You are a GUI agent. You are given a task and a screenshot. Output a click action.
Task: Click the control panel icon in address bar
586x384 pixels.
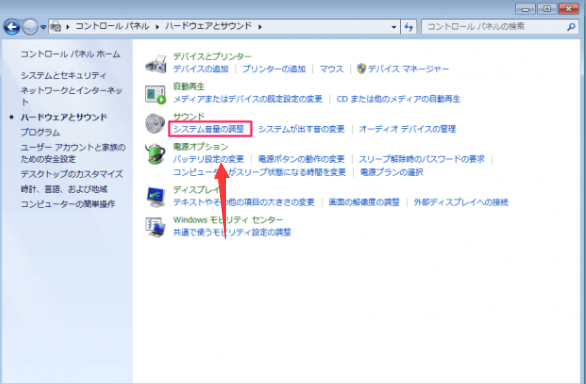pos(56,27)
